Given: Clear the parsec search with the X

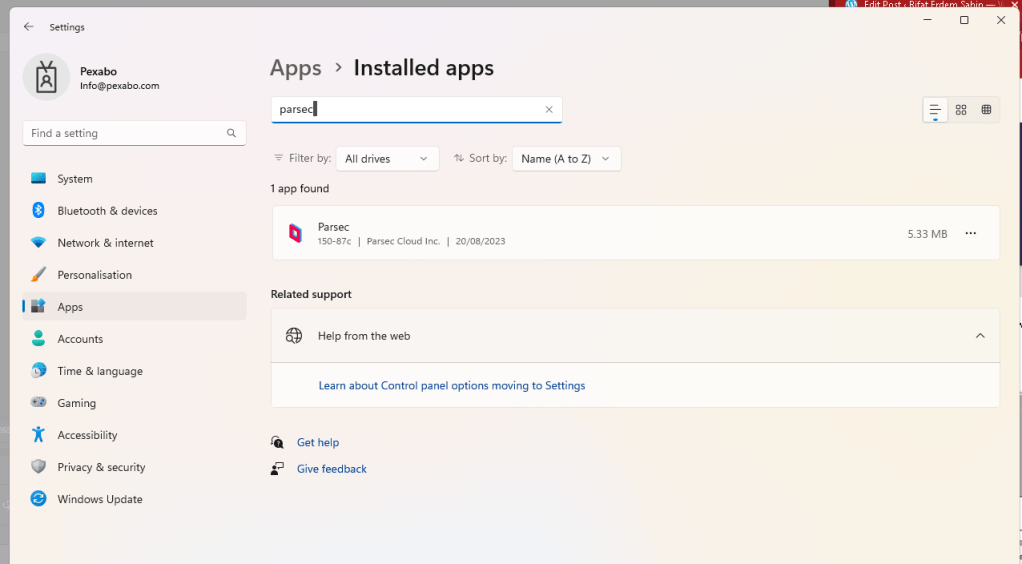Looking at the screenshot, I should [x=549, y=110].
